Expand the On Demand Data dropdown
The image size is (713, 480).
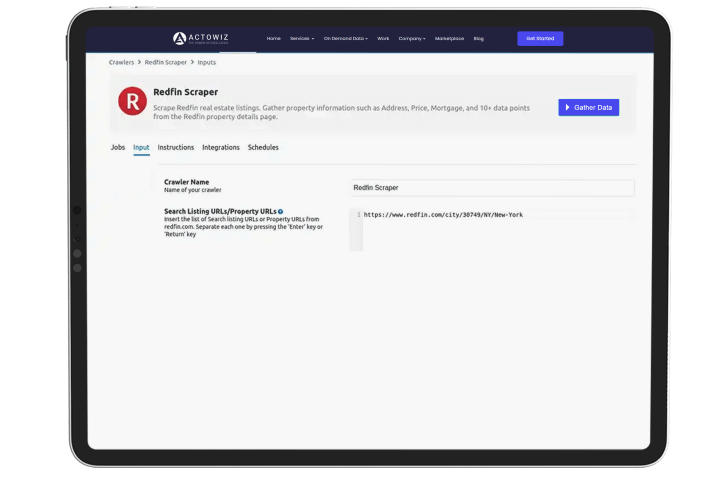click(x=346, y=39)
